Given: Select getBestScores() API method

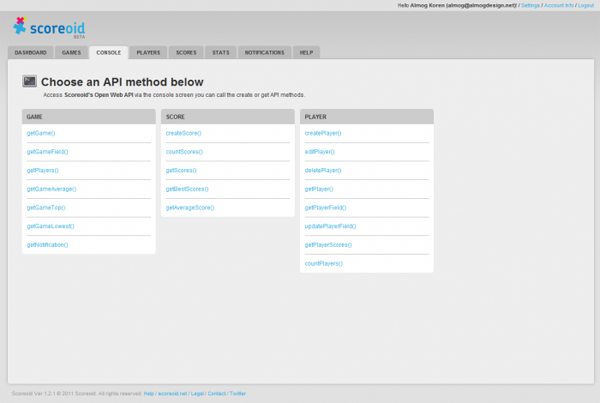Looking at the screenshot, I should (x=186, y=188).
